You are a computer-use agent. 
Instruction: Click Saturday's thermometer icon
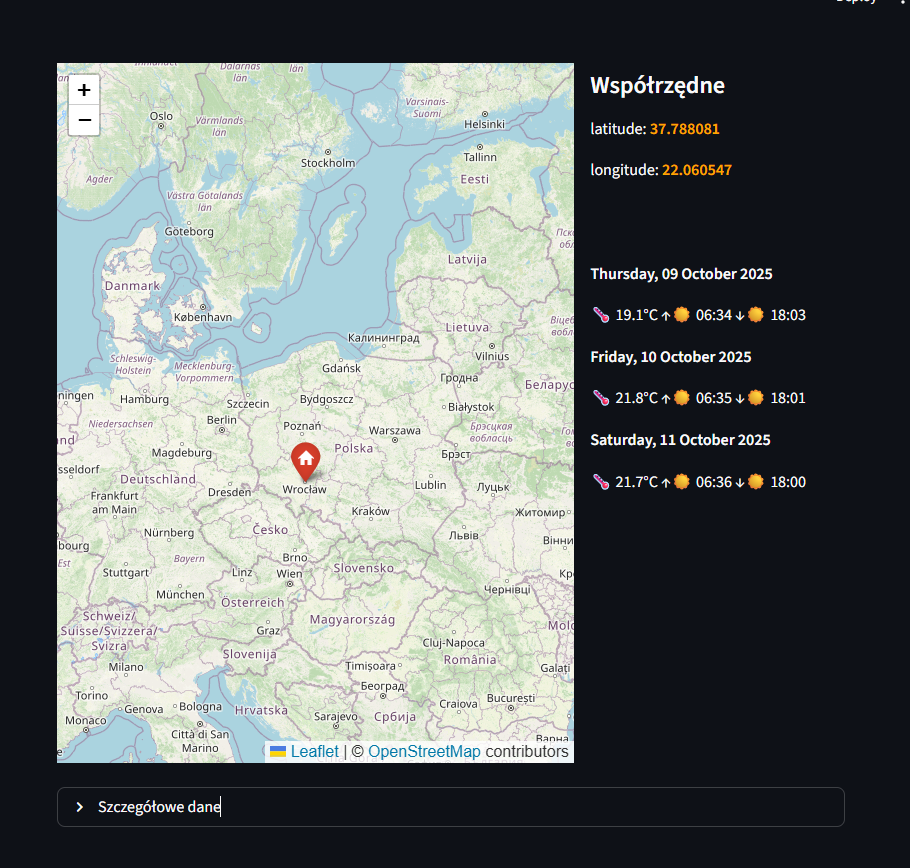pos(600,482)
